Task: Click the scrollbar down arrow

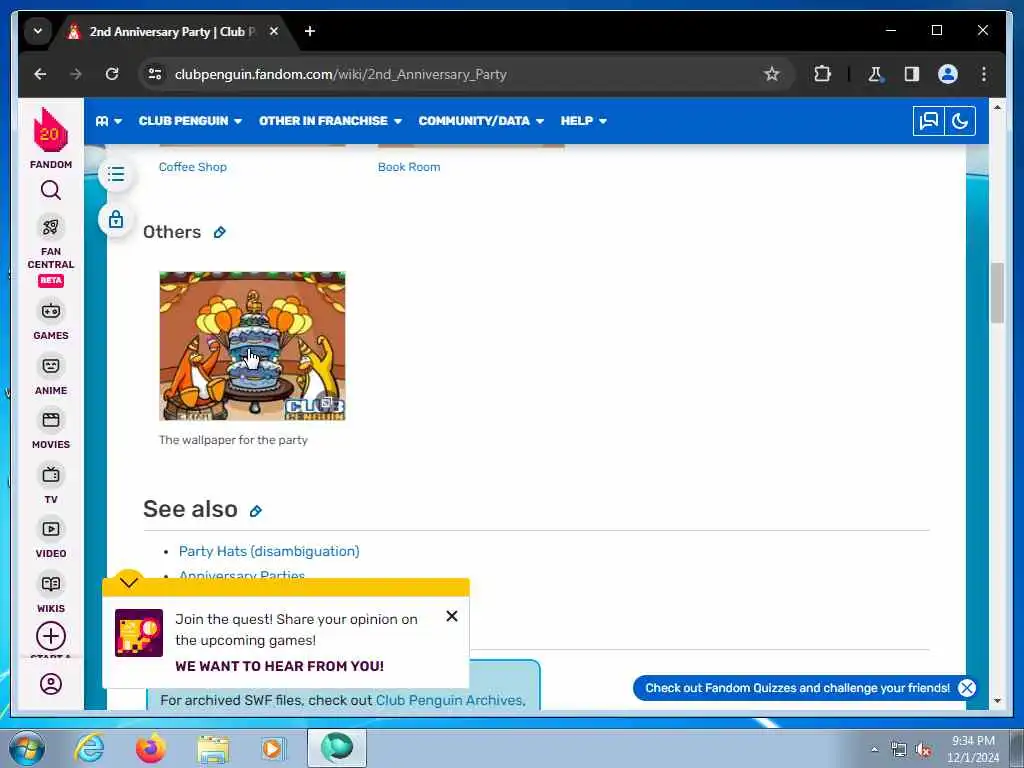Action: [x=997, y=701]
